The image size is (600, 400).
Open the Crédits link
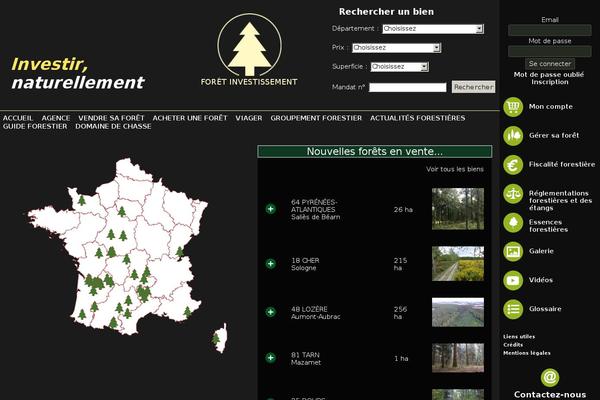513,345
